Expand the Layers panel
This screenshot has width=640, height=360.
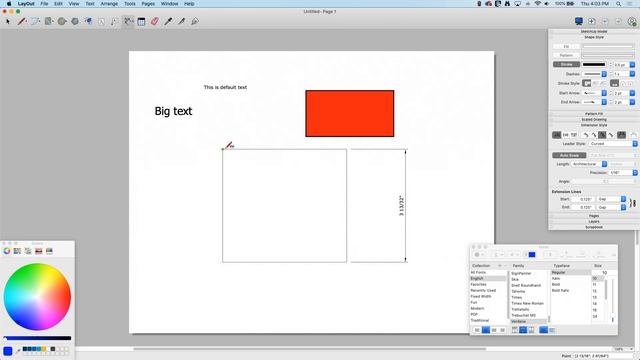coord(593,222)
